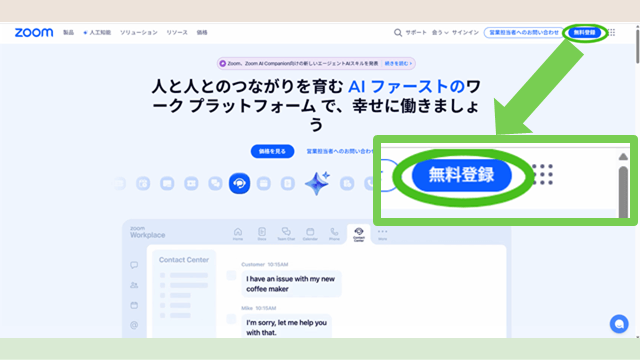Click message 'I have an issue with my new coffee maker'
This screenshot has height=360, width=640.
click(291, 284)
